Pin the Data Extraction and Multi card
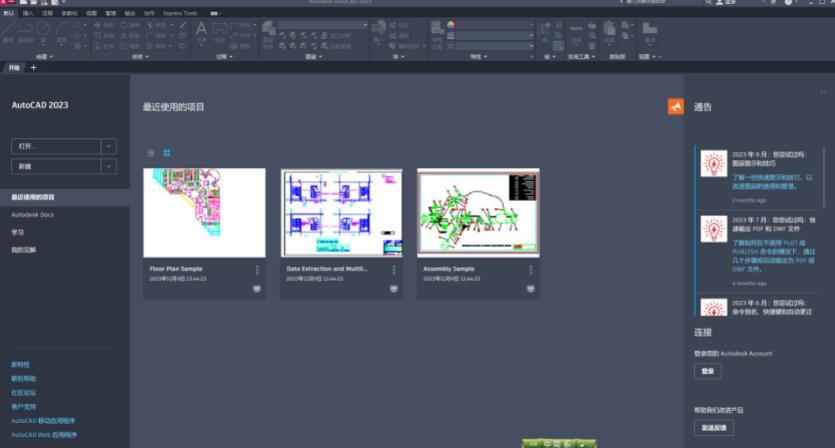The width and height of the screenshot is (835, 448). pos(394,289)
